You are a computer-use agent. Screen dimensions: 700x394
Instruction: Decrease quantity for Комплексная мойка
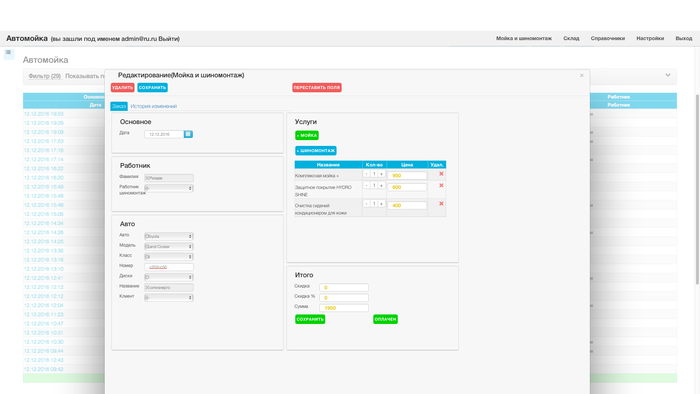pyautogui.click(x=367, y=174)
